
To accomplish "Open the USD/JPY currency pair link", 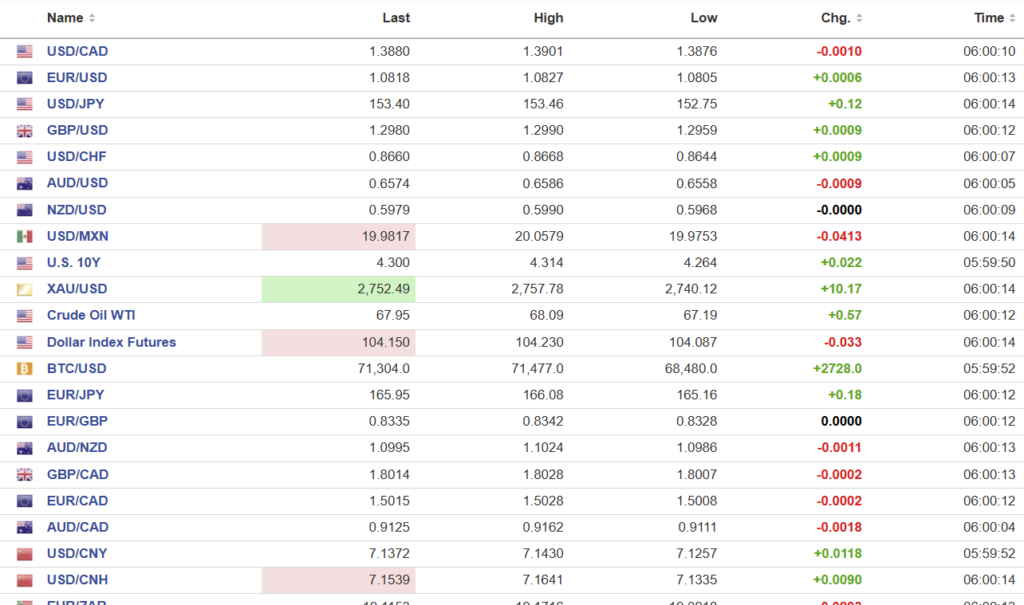I will pyautogui.click(x=76, y=104).
